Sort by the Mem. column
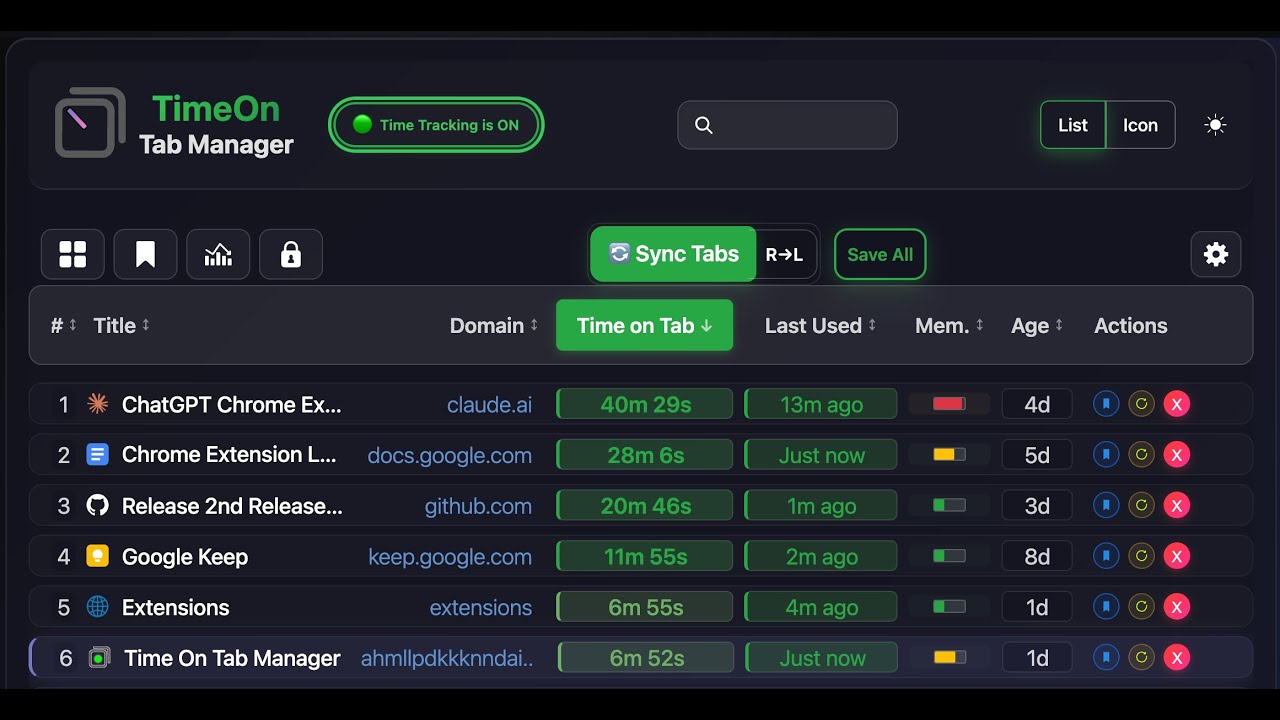This screenshot has height=720, width=1280. [x=950, y=325]
